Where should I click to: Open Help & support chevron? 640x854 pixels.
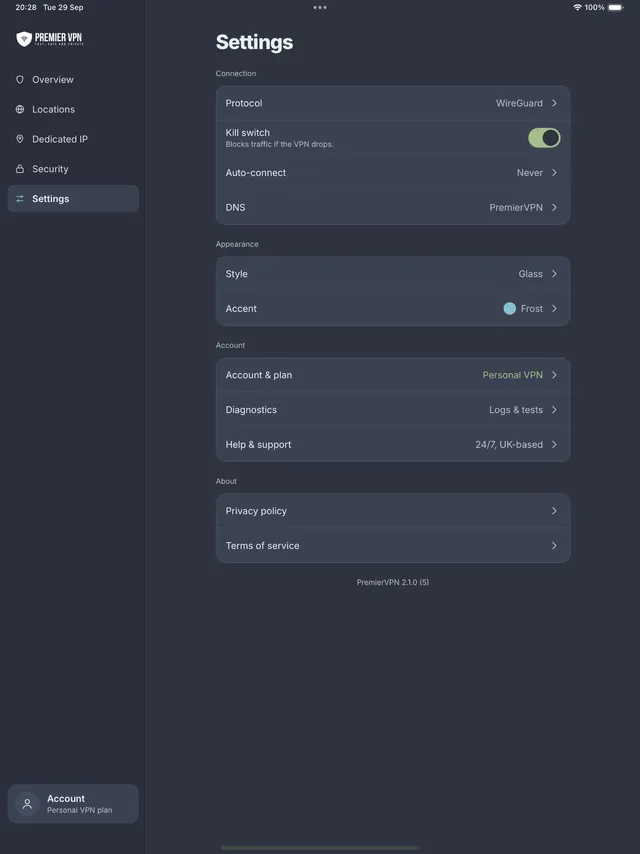(554, 444)
